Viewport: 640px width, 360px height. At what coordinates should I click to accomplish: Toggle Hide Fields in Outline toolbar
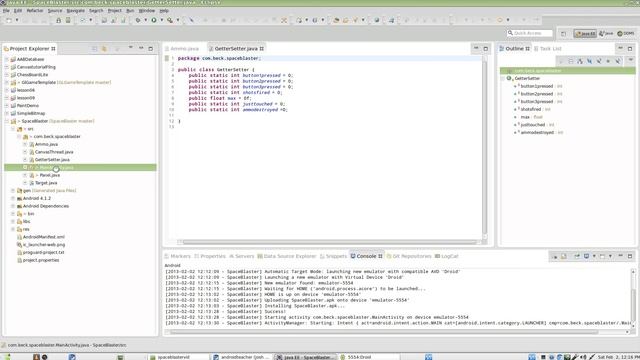click(x=589, y=61)
